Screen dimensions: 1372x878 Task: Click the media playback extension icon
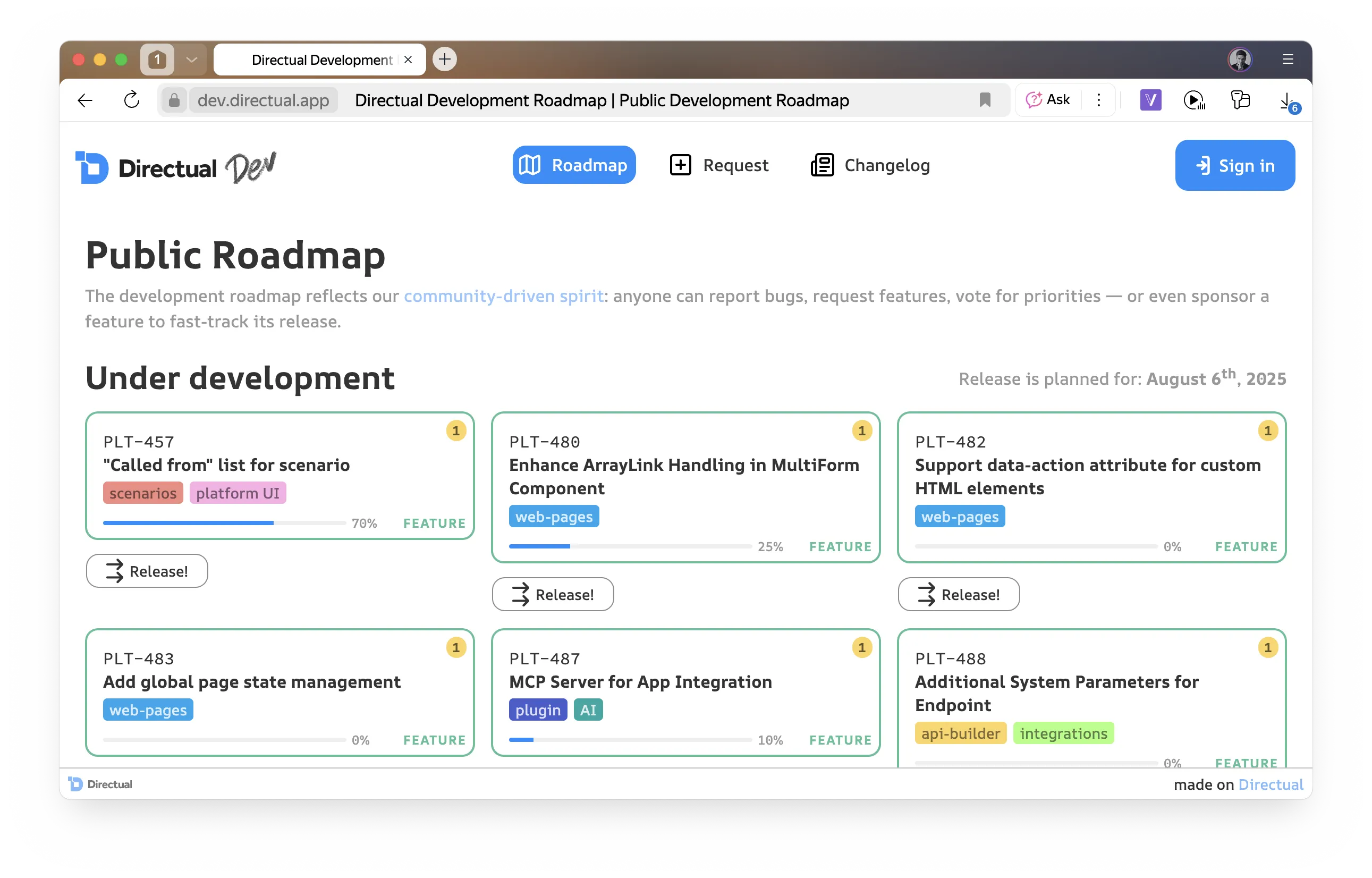click(x=1193, y=100)
